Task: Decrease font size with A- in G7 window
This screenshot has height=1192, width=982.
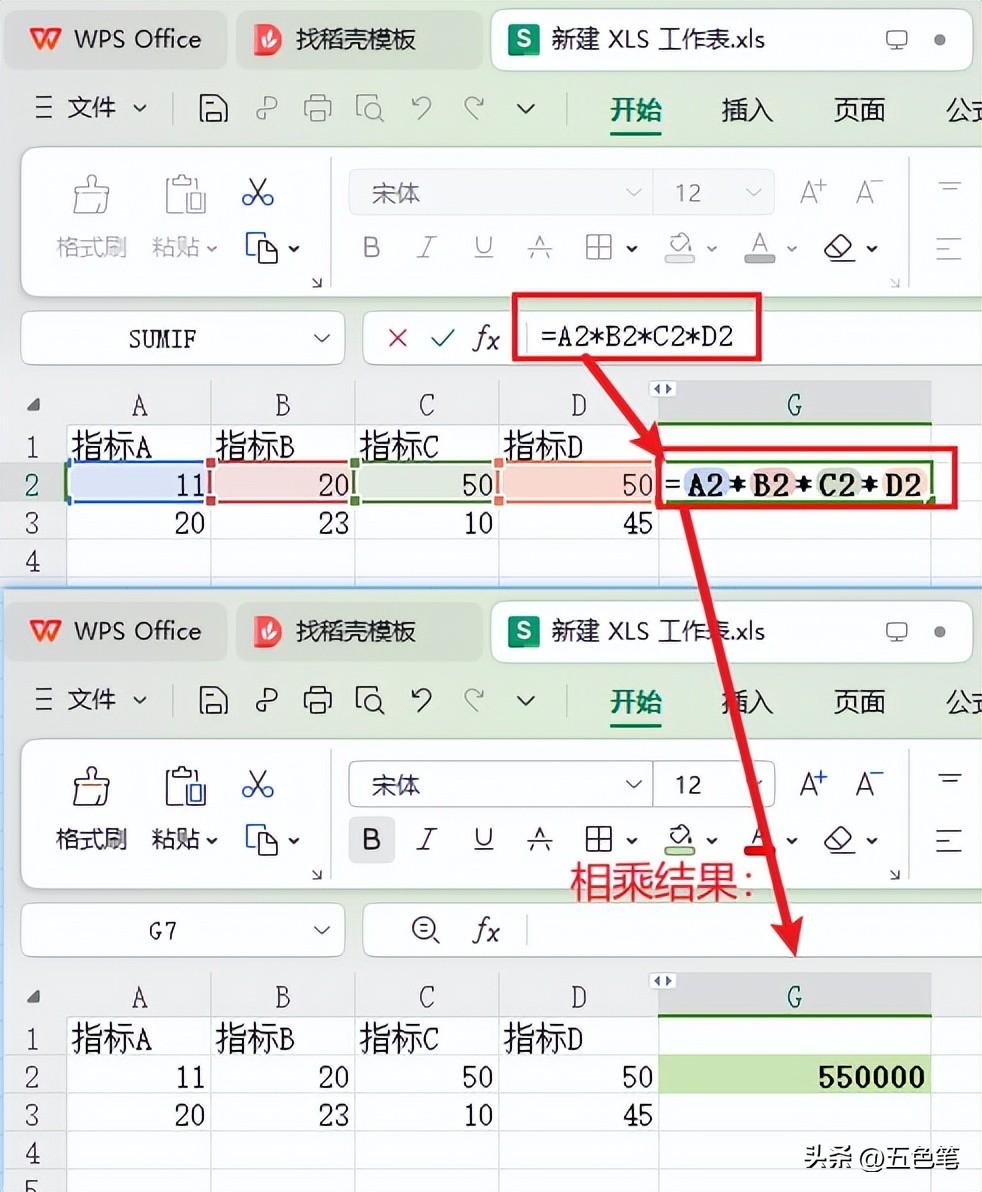Action: point(868,784)
